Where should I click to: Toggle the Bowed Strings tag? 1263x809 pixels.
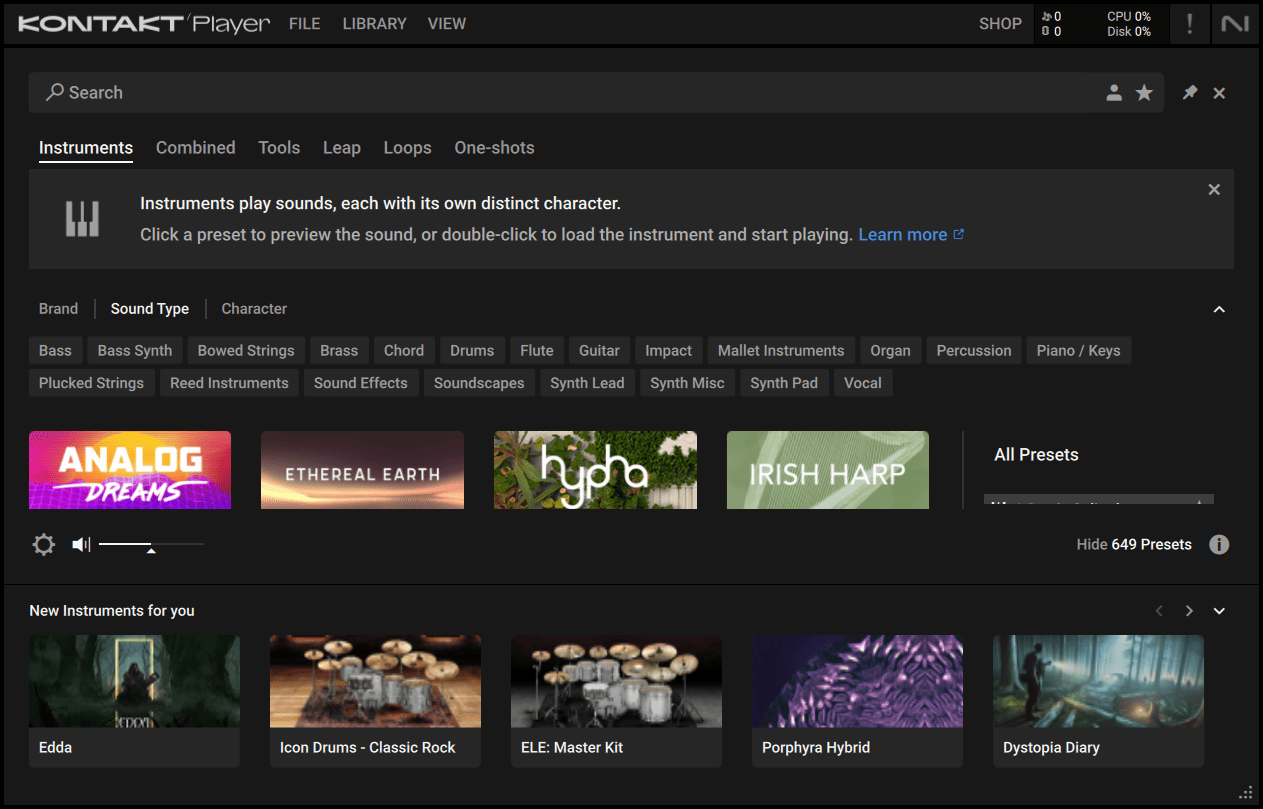coord(246,351)
